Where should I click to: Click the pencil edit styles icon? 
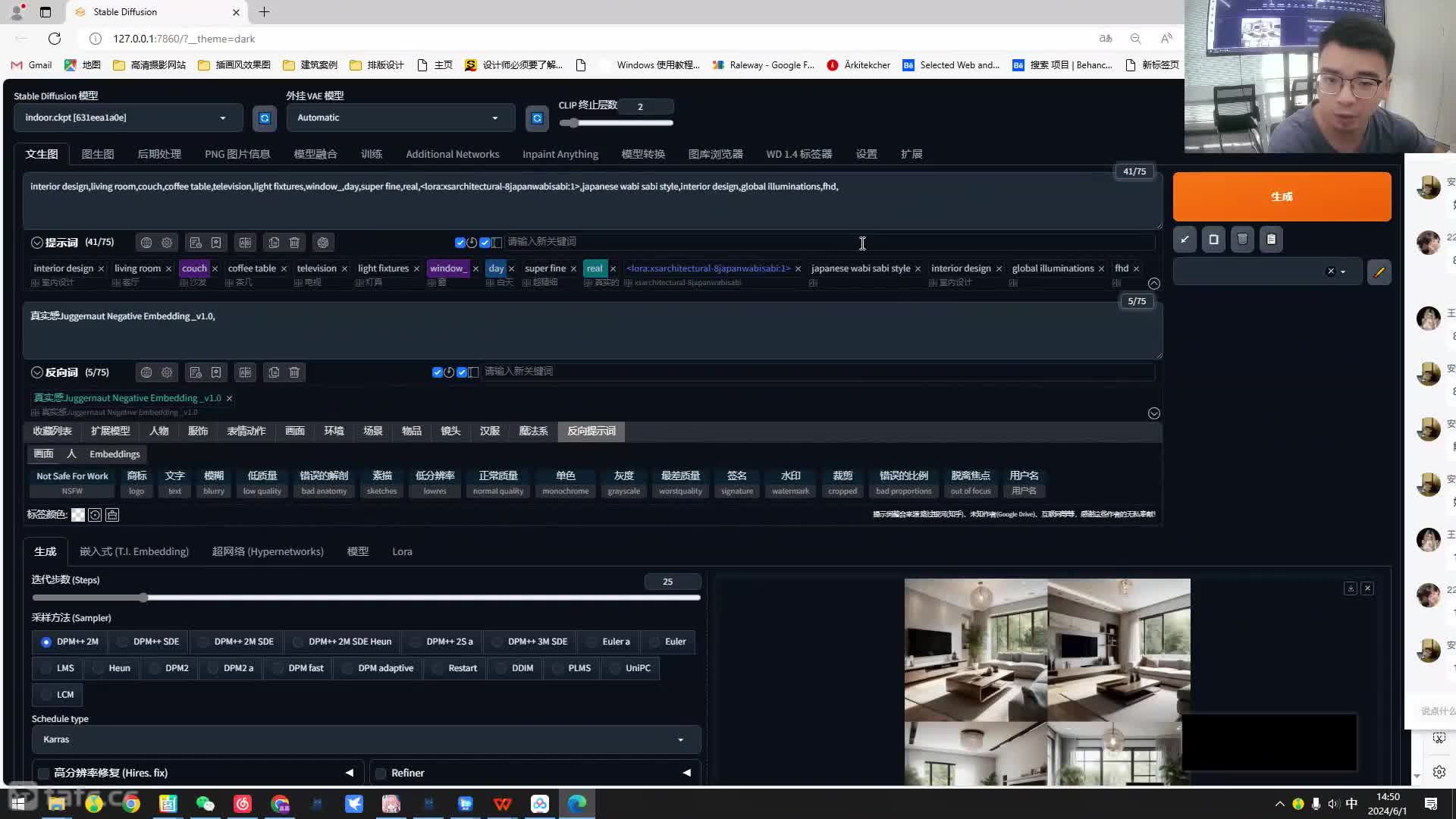click(1379, 271)
